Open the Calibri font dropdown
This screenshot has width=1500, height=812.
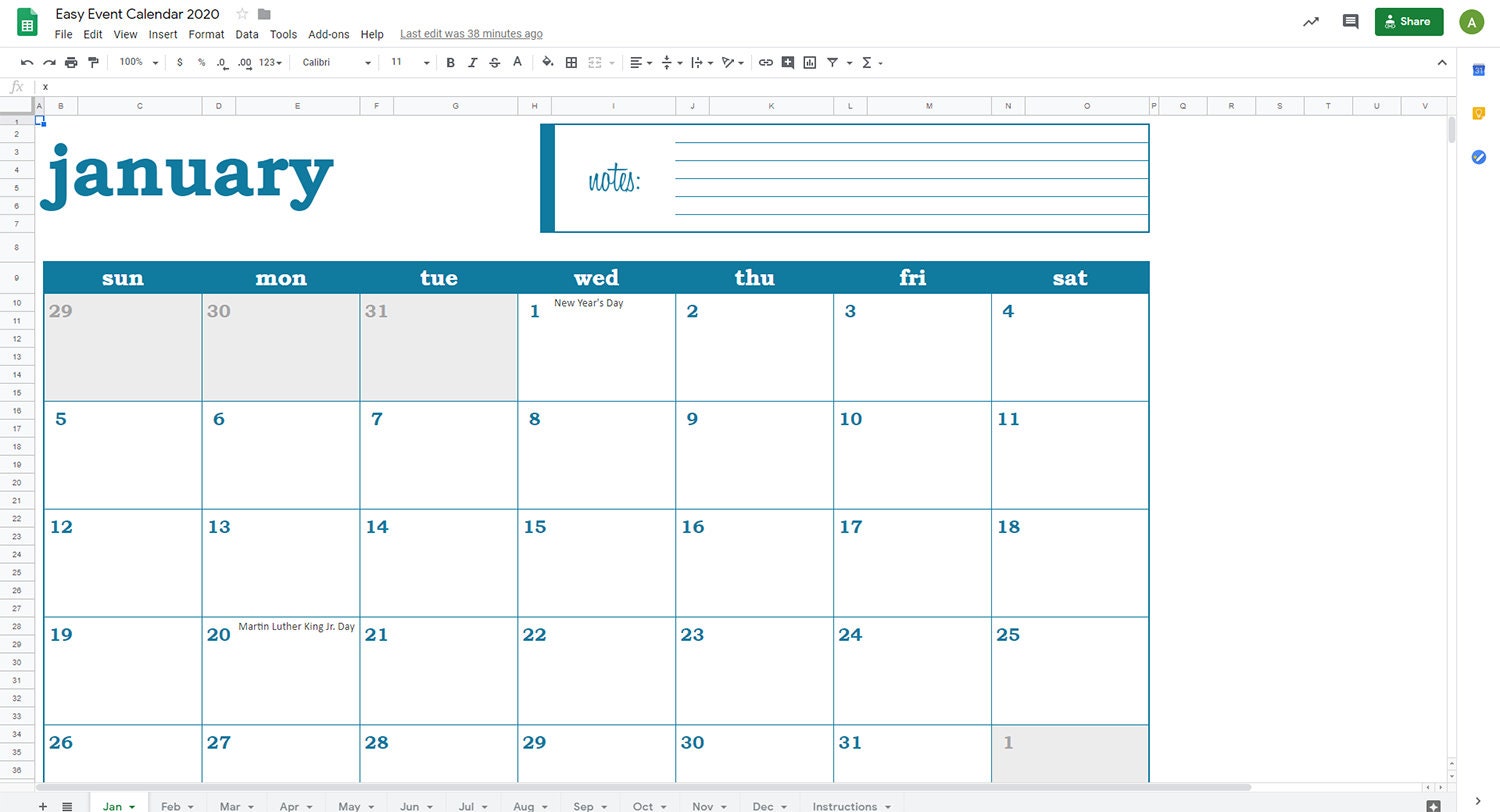pos(337,62)
